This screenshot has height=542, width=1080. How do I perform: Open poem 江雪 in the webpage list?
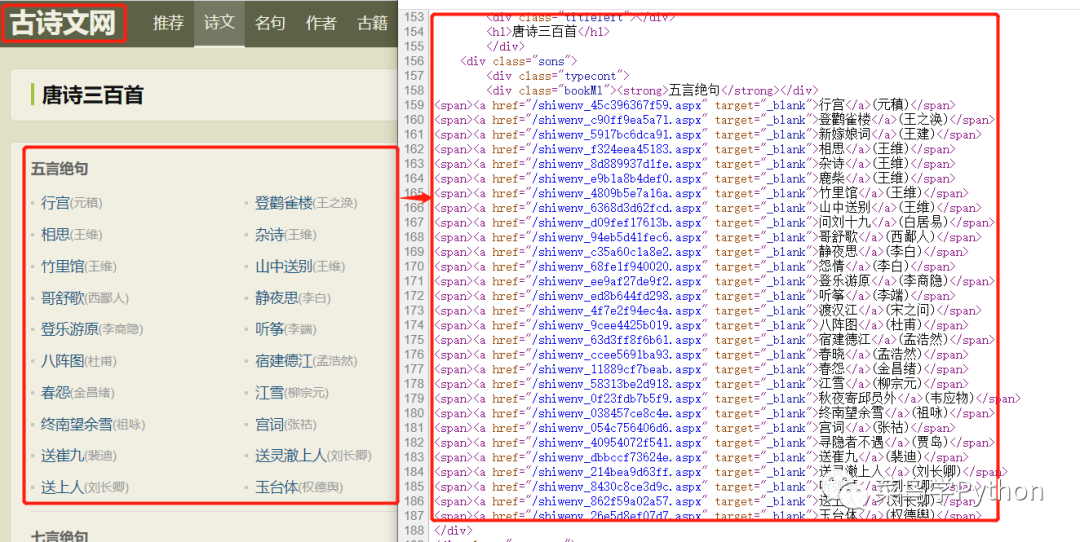coord(269,393)
